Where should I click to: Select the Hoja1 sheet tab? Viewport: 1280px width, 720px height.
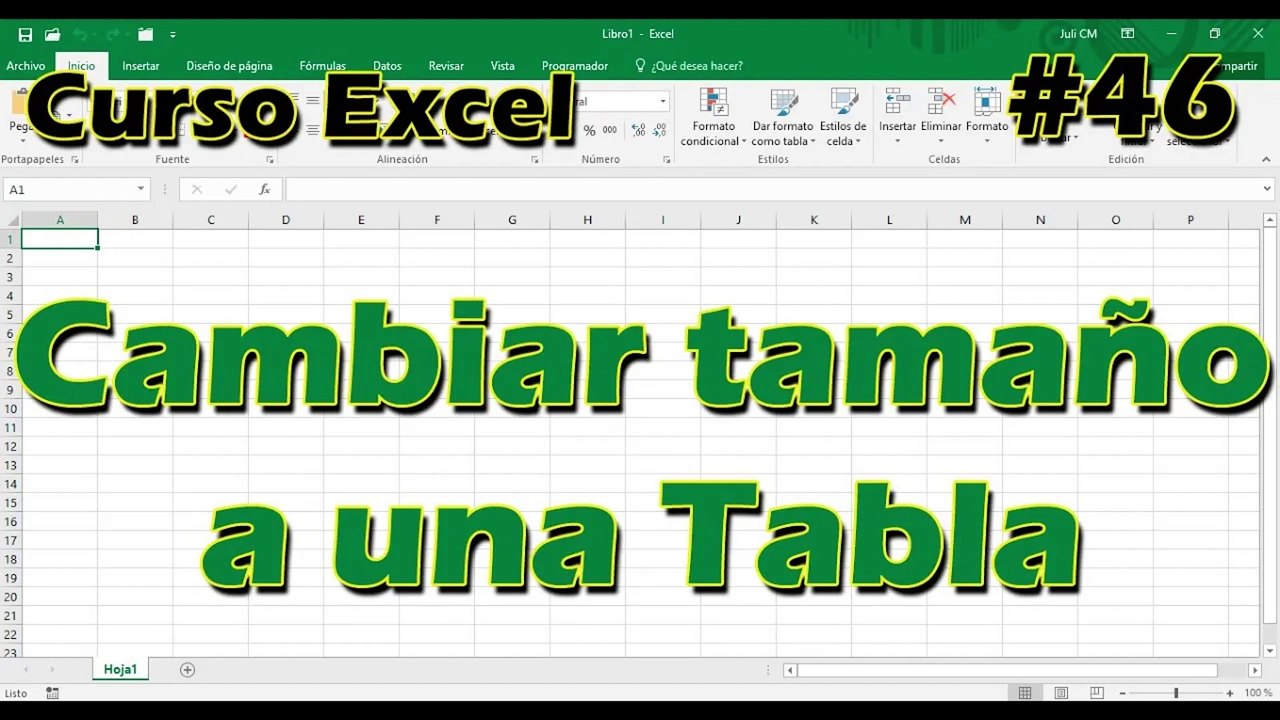pyautogui.click(x=120, y=670)
